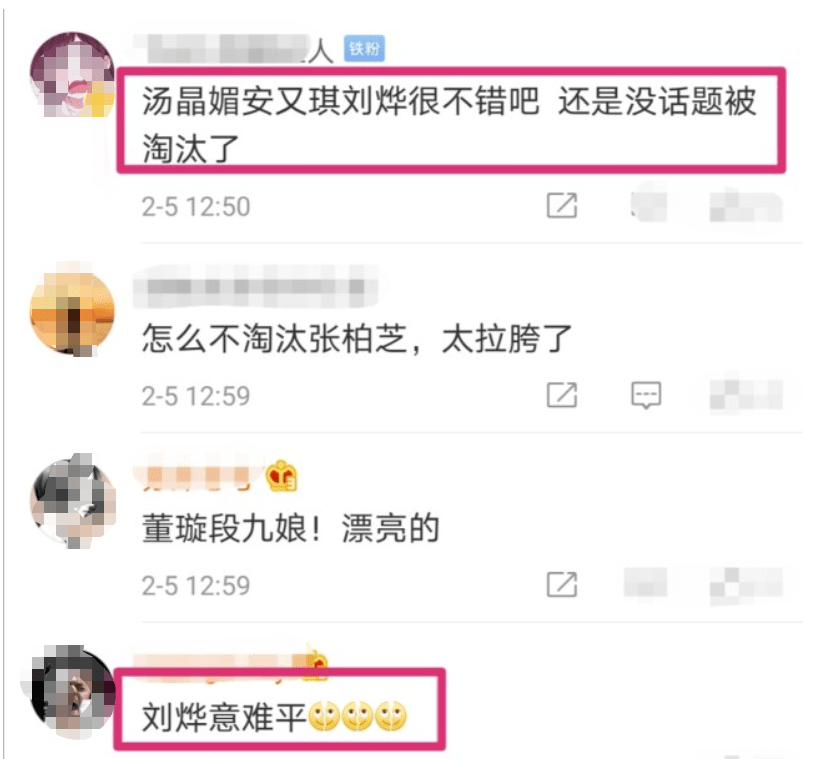Click the second commenter's blurred username
819x759 pixels.
pyautogui.click(x=254, y=286)
